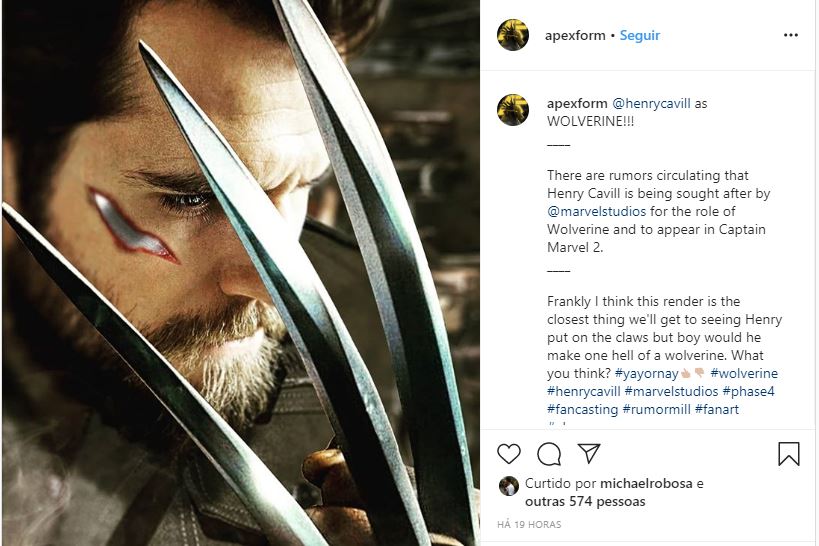Click the small liker avatar near likes

tap(508, 485)
